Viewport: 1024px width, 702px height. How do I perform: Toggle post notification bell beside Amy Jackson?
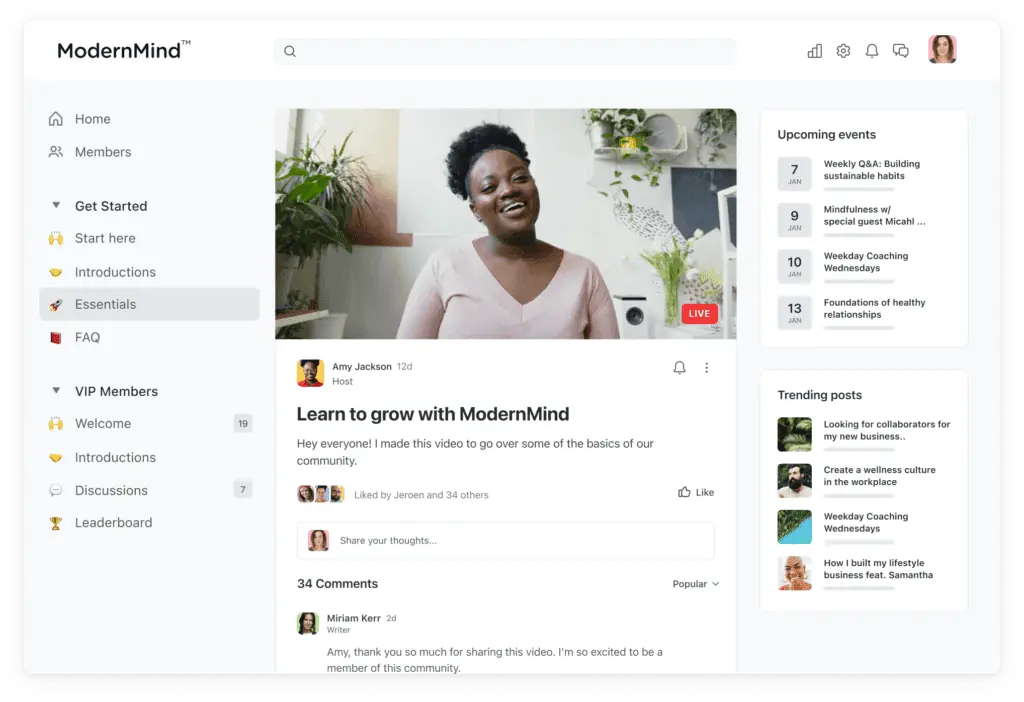click(x=679, y=368)
